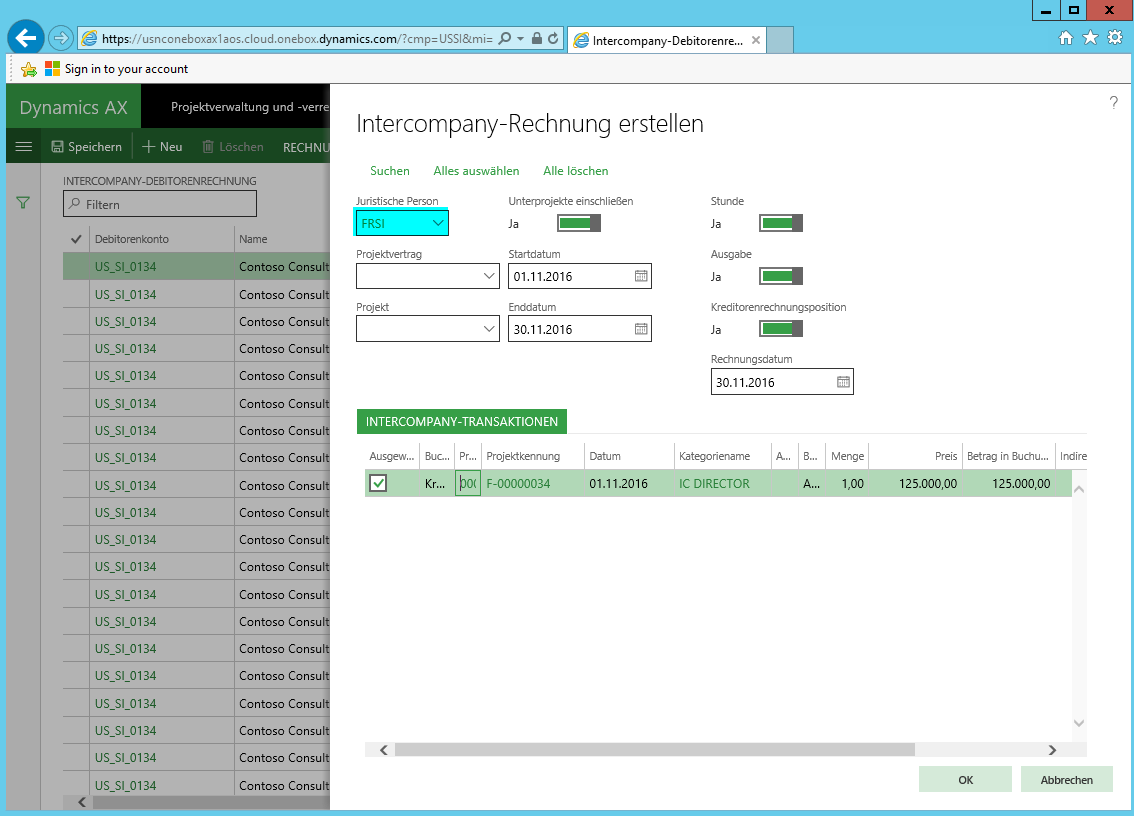Uncheck the selected transaction row checkbox
This screenshot has height=816, width=1134.
[x=378, y=484]
